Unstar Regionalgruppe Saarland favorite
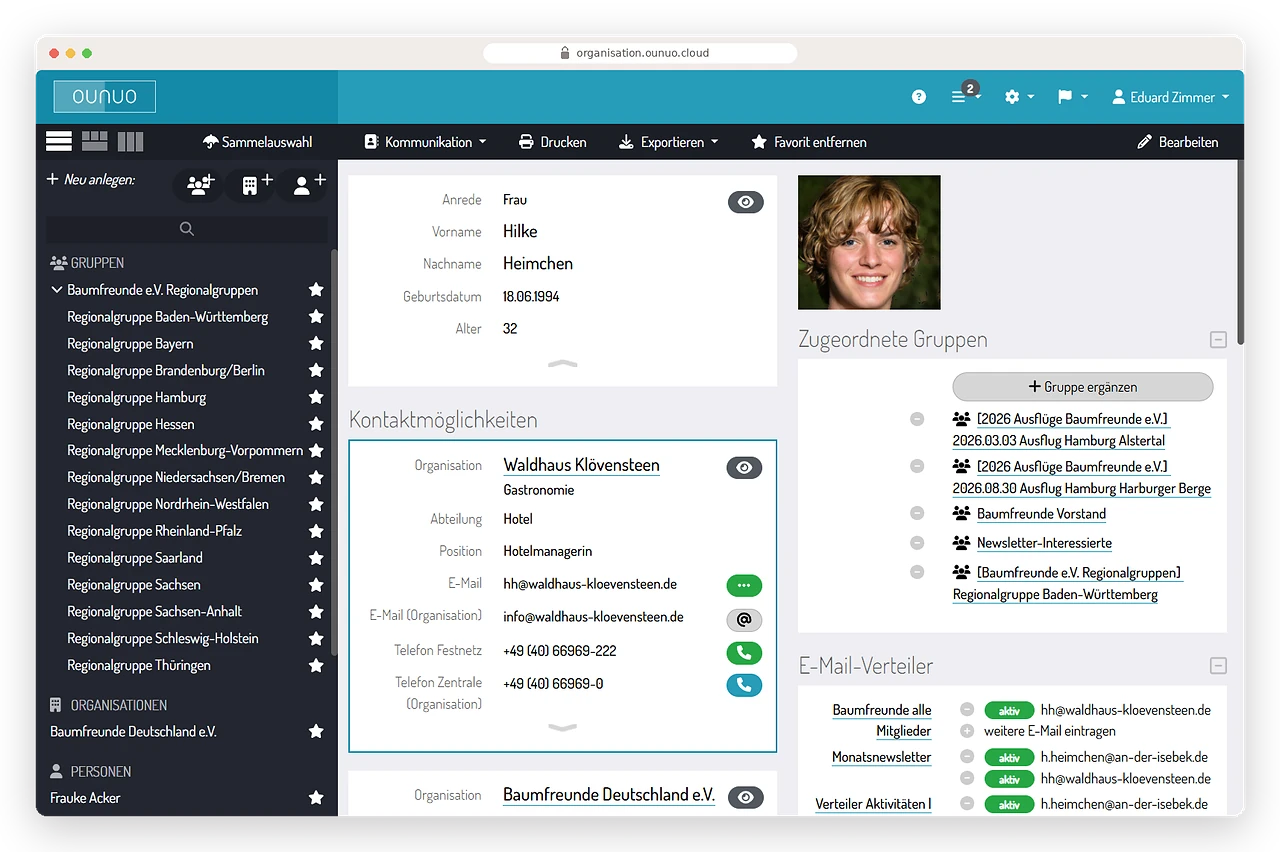The width and height of the screenshot is (1280, 852). tap(316, 558)
